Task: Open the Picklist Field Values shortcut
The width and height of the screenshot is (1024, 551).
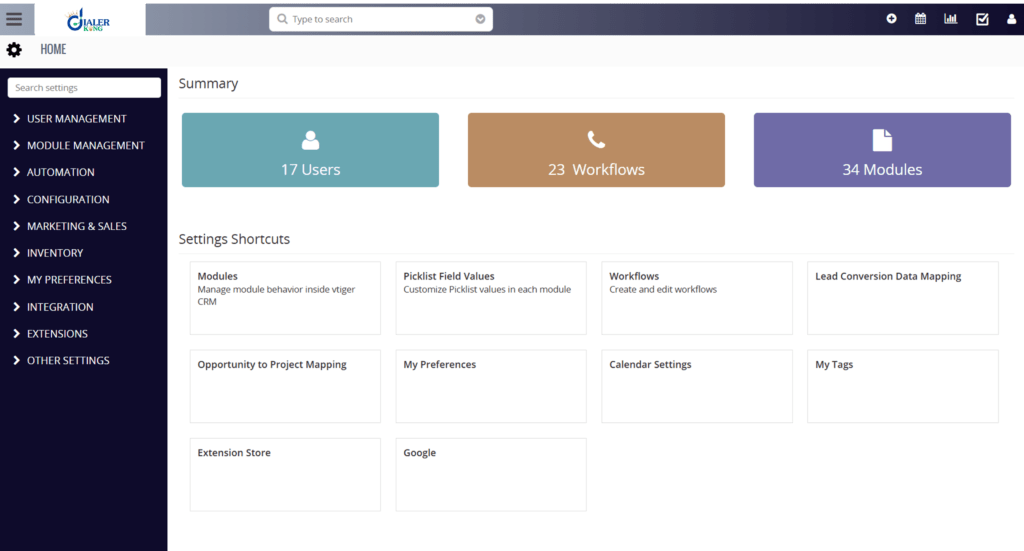Action: click(x=491, y=298)
